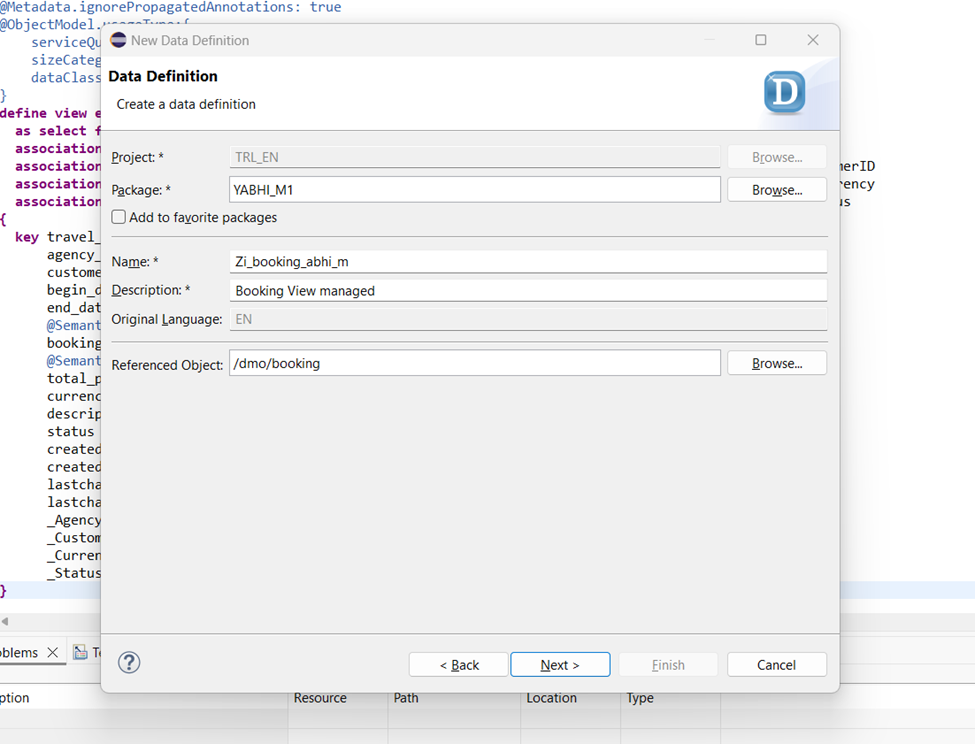Click the Browse button next to Package
The height and width of the screenshot is (744, 975).
pos(777,190)
